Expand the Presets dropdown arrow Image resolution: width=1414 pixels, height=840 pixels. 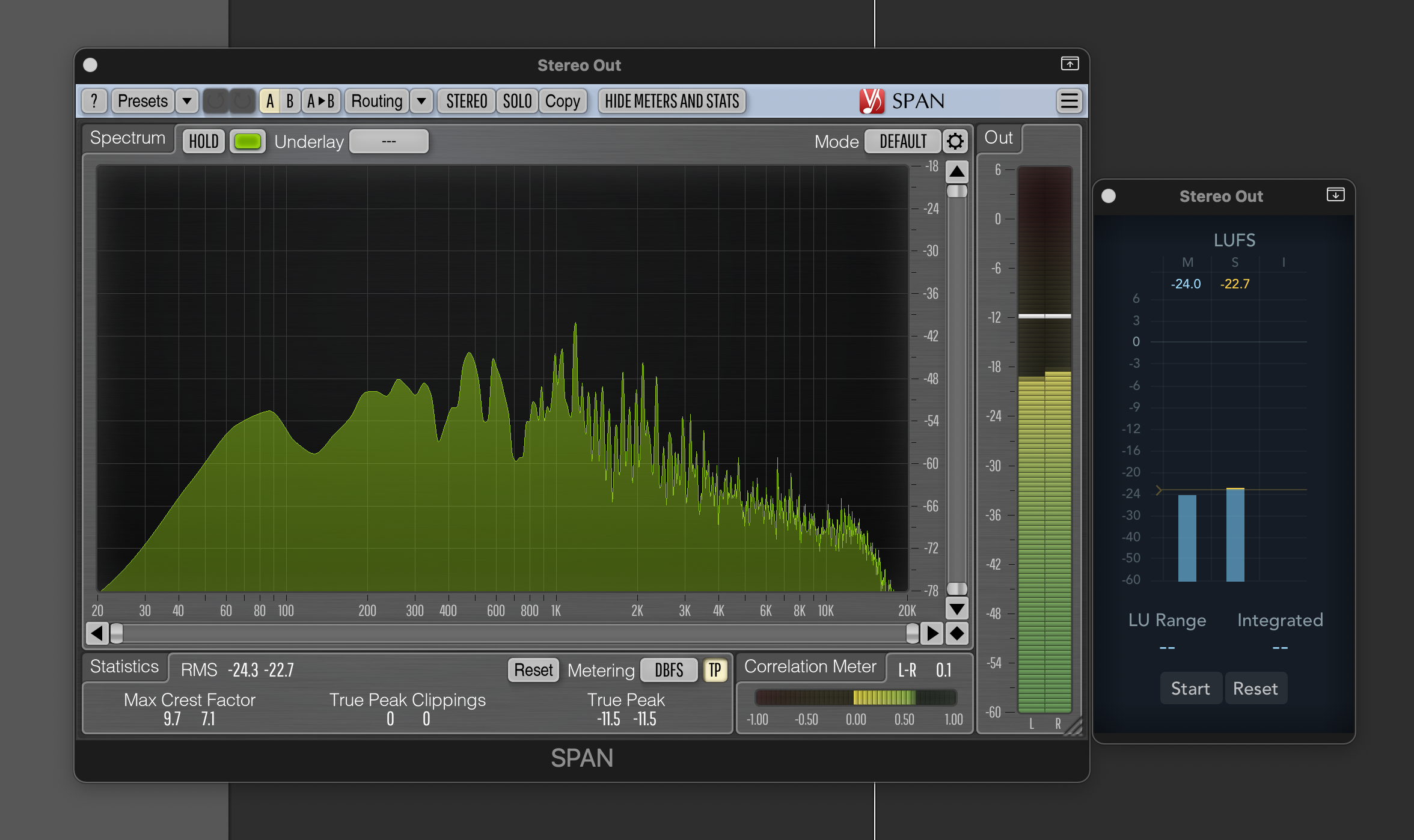(x=187, y=101)
